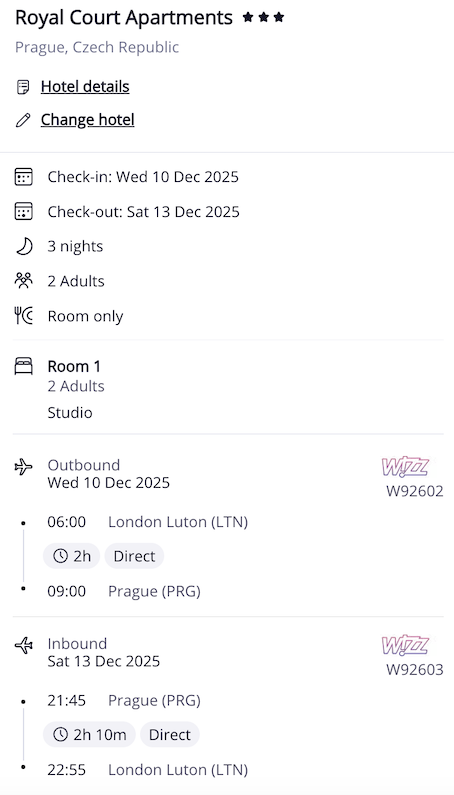
Task: Click the 2h duration chip on outbound flight
Action: (x=72, y=556)
